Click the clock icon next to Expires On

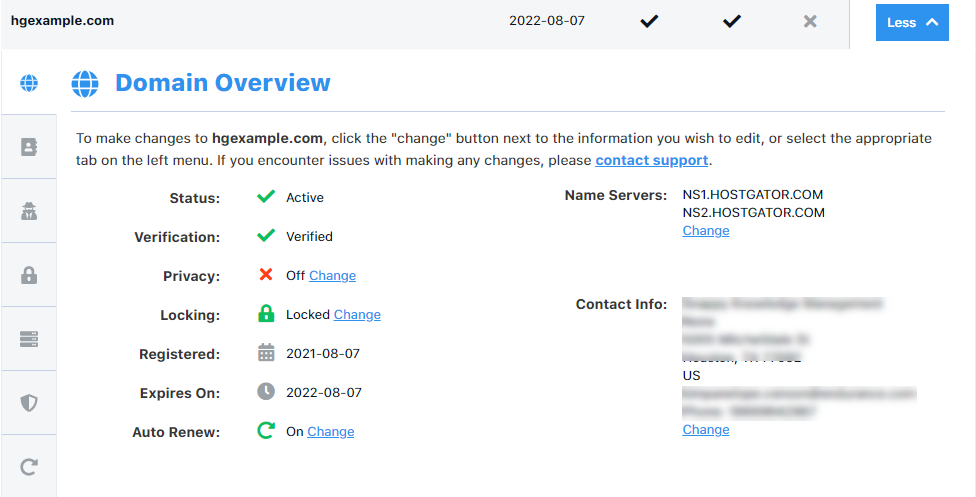pos(266,392)
